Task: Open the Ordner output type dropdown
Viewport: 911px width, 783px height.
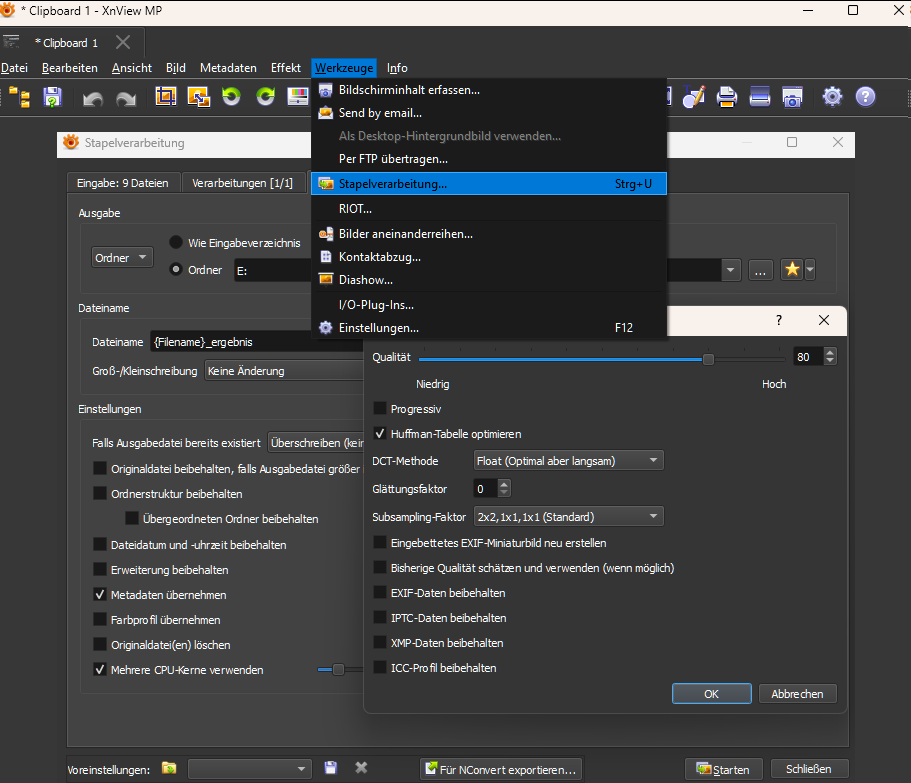Action: [x=122, y=257]
